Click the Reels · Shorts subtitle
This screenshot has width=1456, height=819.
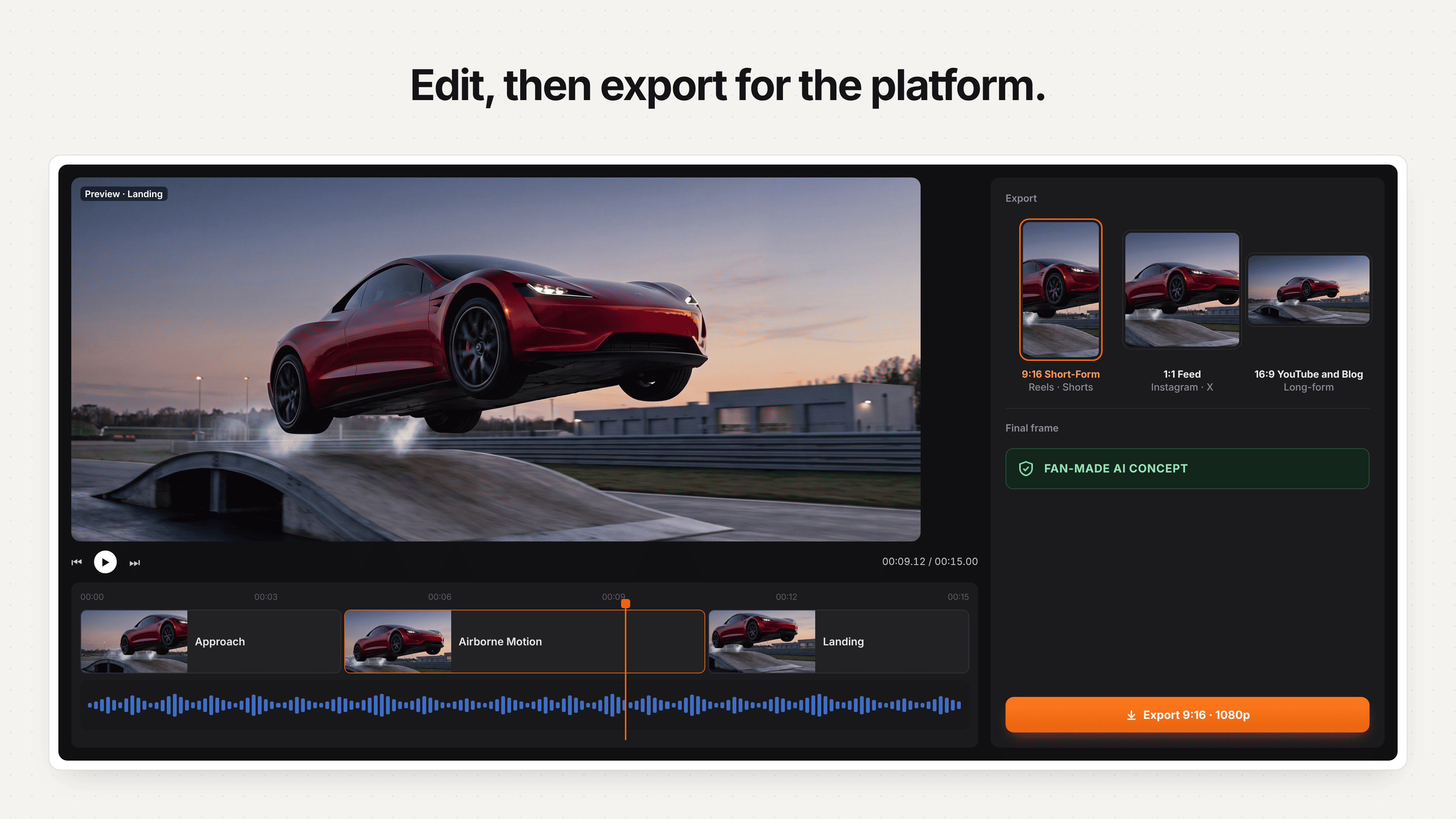tap(1061, 387)
